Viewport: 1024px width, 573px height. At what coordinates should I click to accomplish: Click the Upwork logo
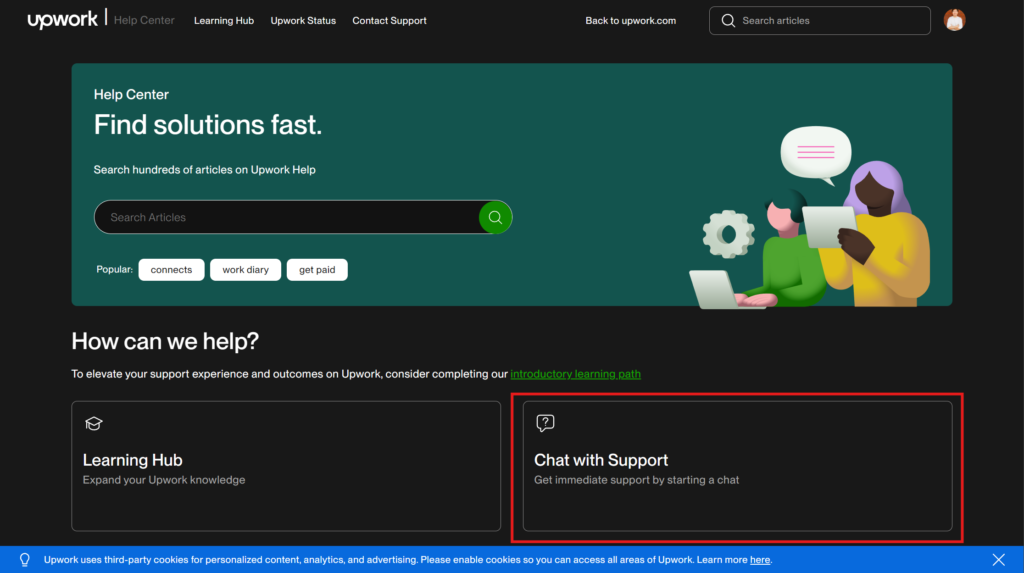(x=62, y=20)
